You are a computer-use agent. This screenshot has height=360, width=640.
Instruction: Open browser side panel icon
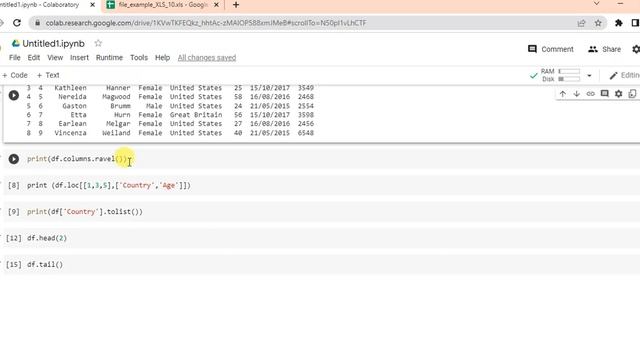(x=635, y=23)
